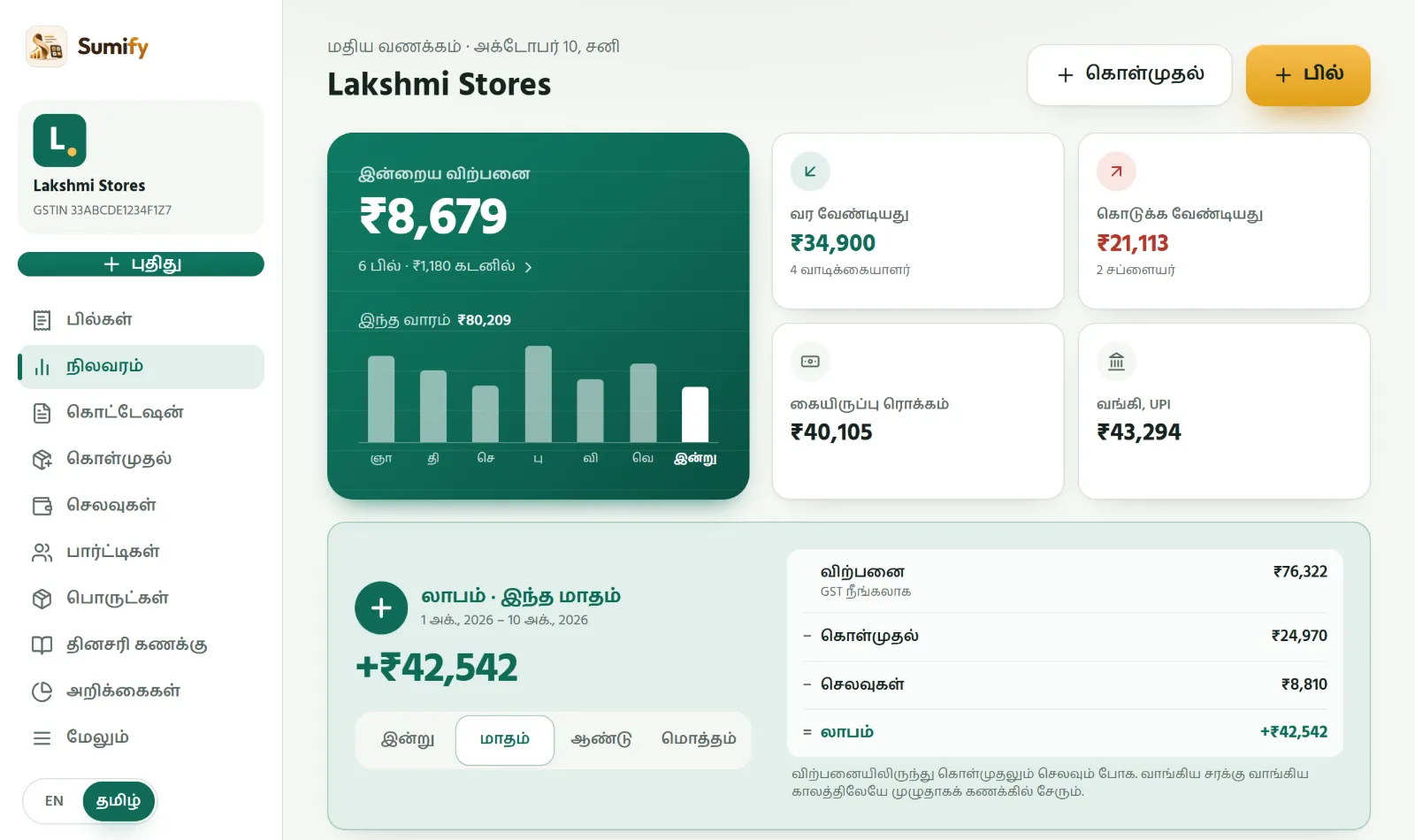The width and height of the screenshot is (1415, 840).
Task: Click லாபம் total +₹42,542 in table
Action: (x=1294, y=732)
